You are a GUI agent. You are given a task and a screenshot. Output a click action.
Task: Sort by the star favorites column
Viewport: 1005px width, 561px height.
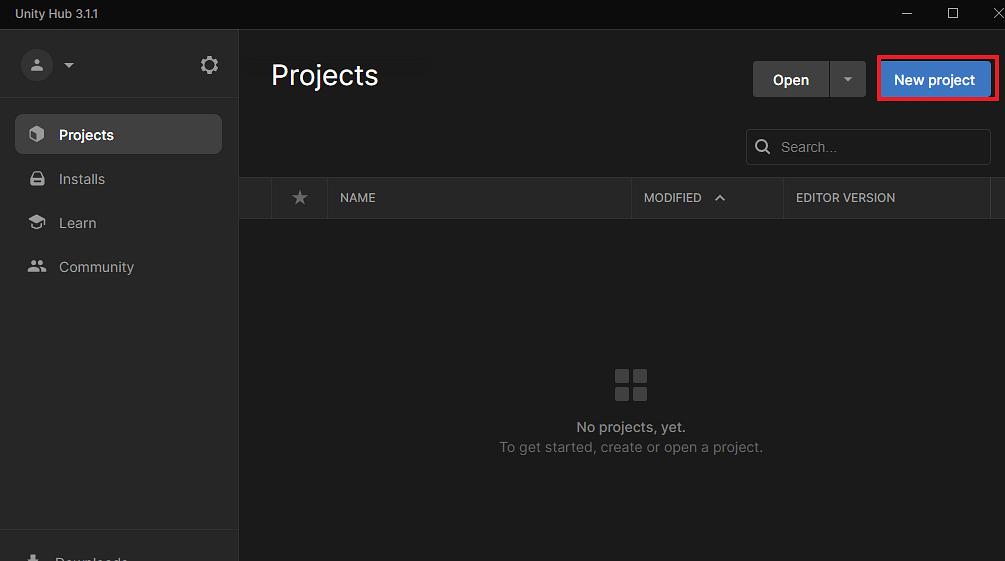pos(299,197)
